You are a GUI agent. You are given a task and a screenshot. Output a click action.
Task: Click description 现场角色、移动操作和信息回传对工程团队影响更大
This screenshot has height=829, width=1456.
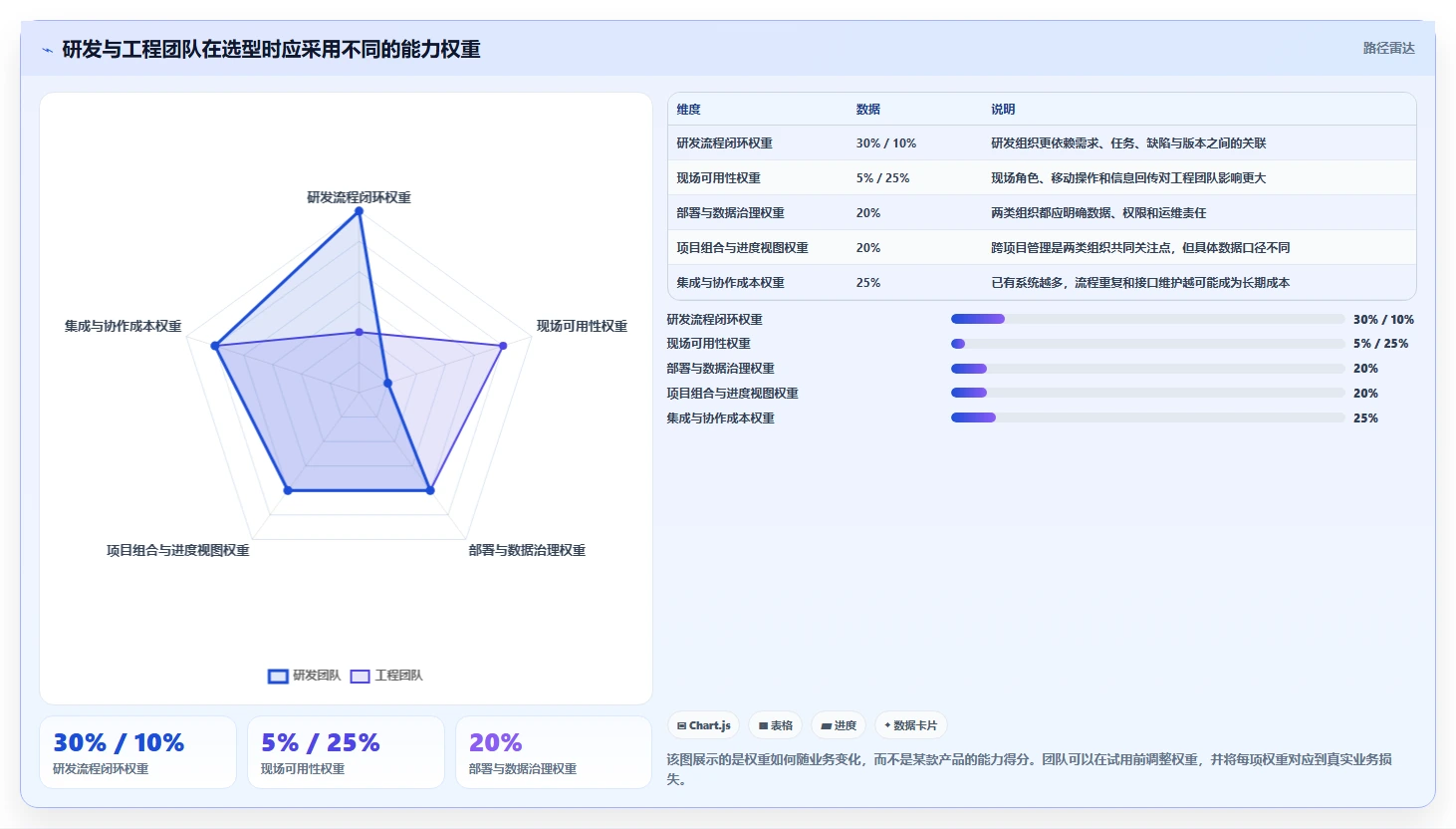(x=1128, y=178)
